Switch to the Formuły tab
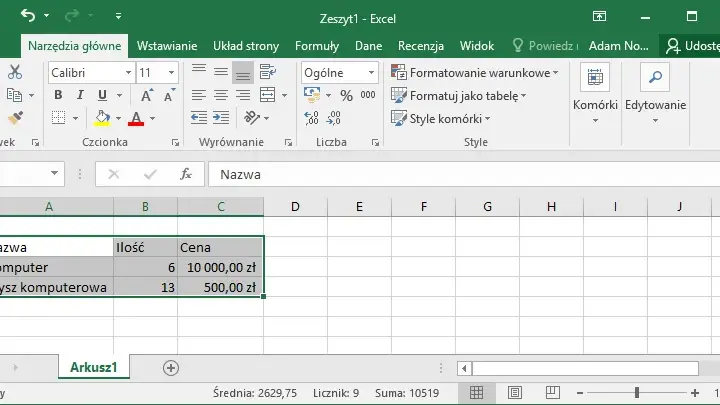 click(317, 46)
